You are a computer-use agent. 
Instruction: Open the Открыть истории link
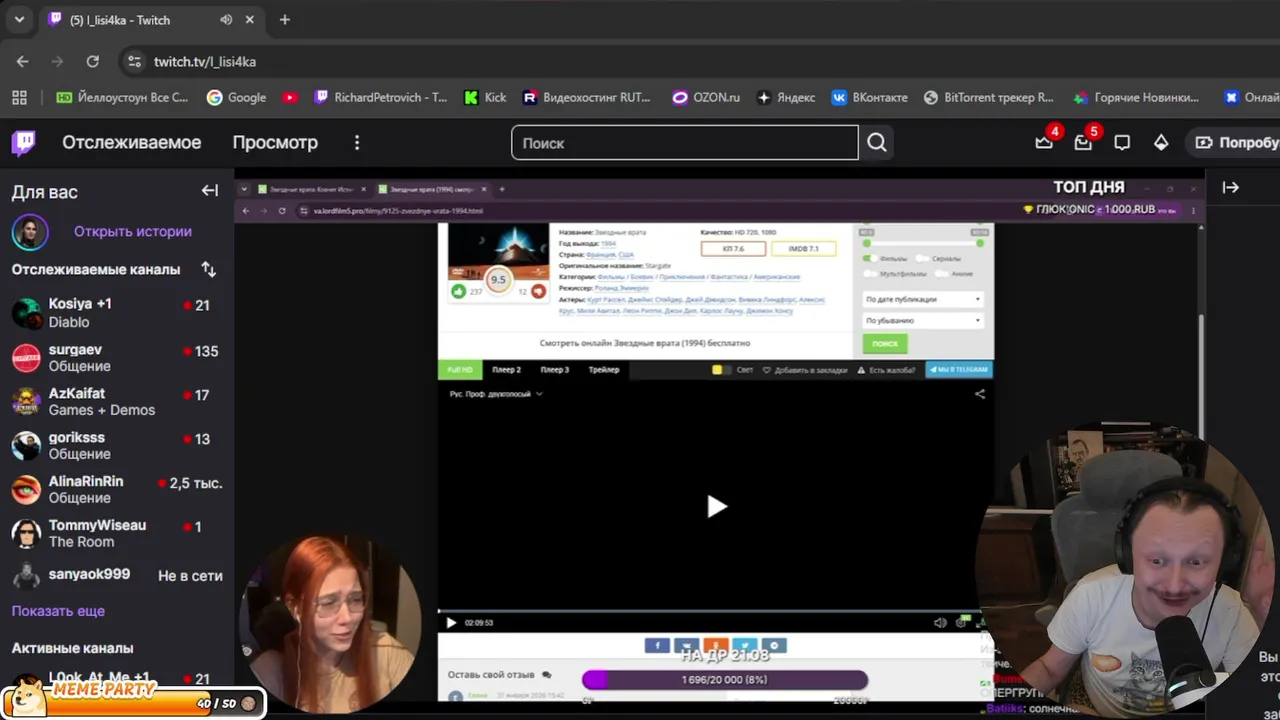tap(133, 231)
